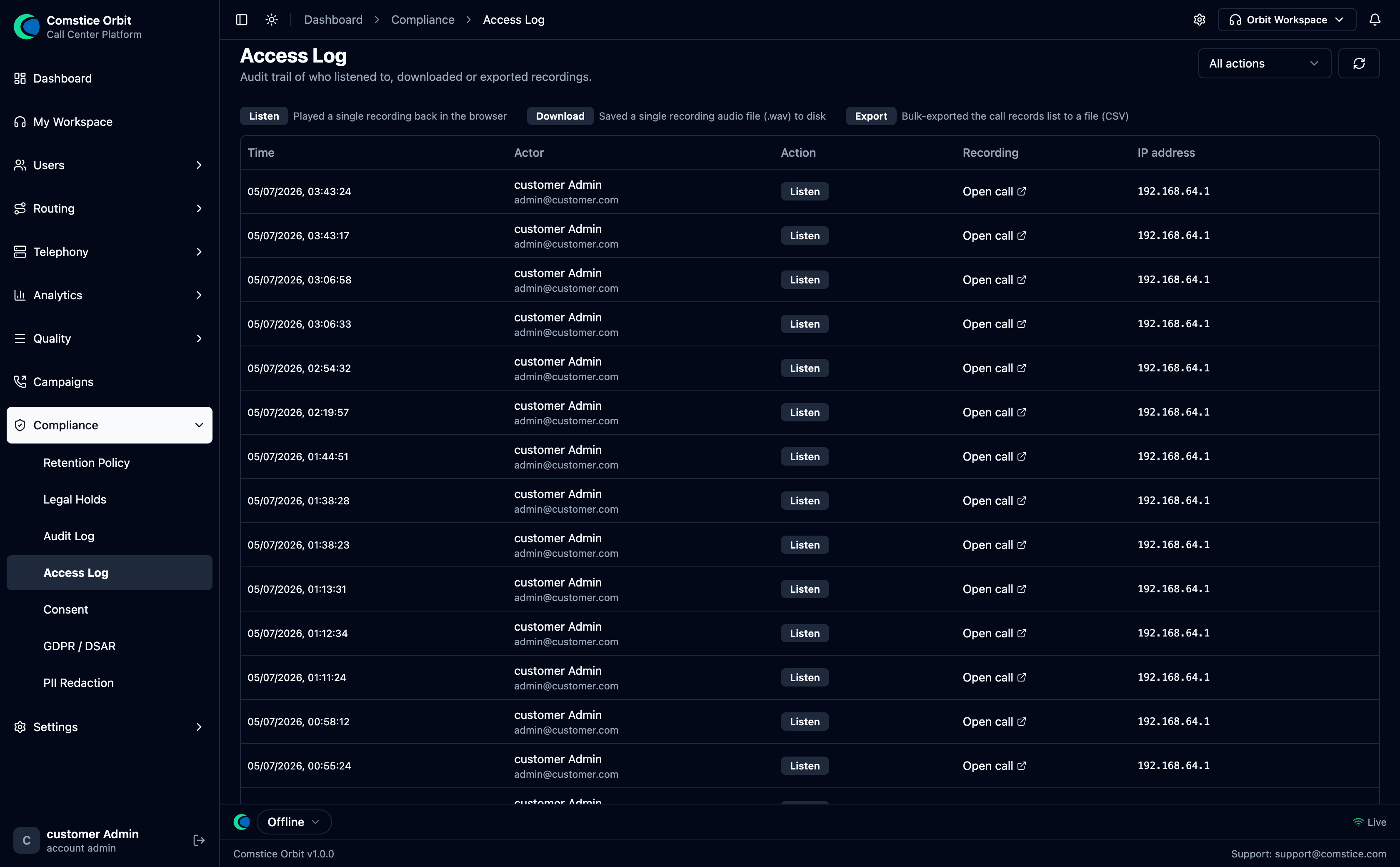Click the Compliance shield icon

tap(20, 425)
